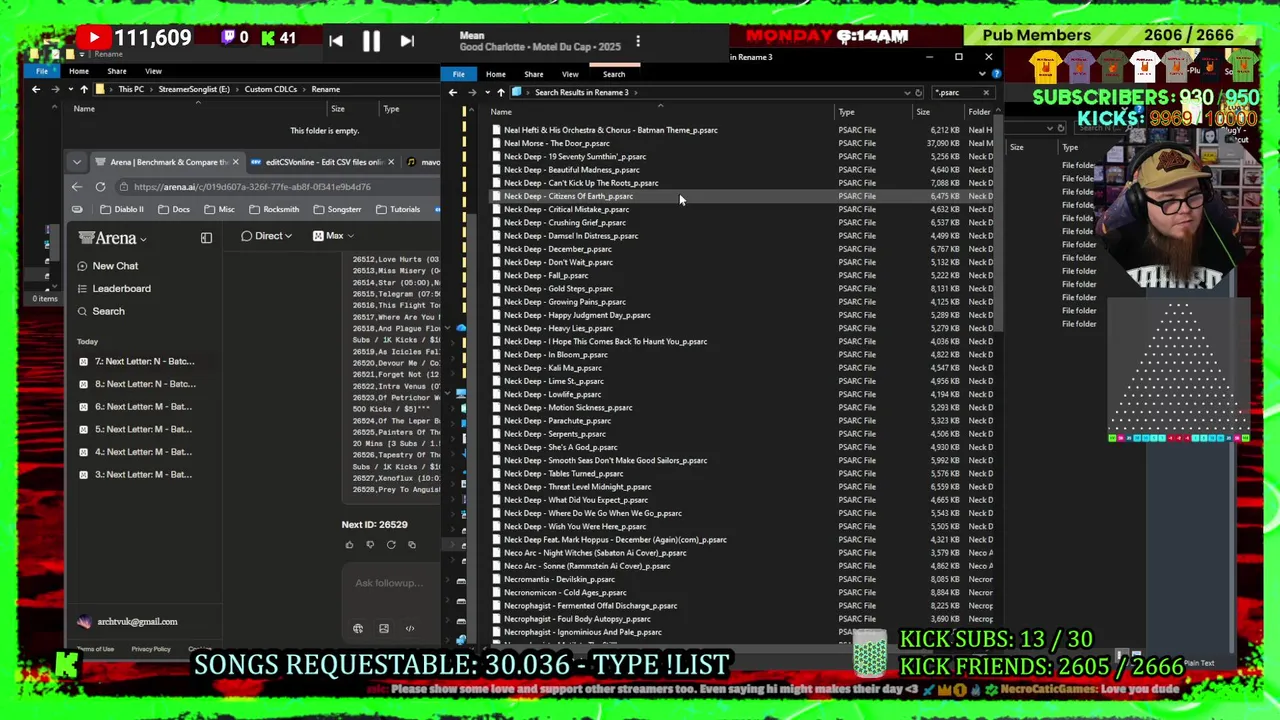Open Share tab in Search Results window
The height and width of the screenshot is (720, 1280).
[x=533, y=74]
